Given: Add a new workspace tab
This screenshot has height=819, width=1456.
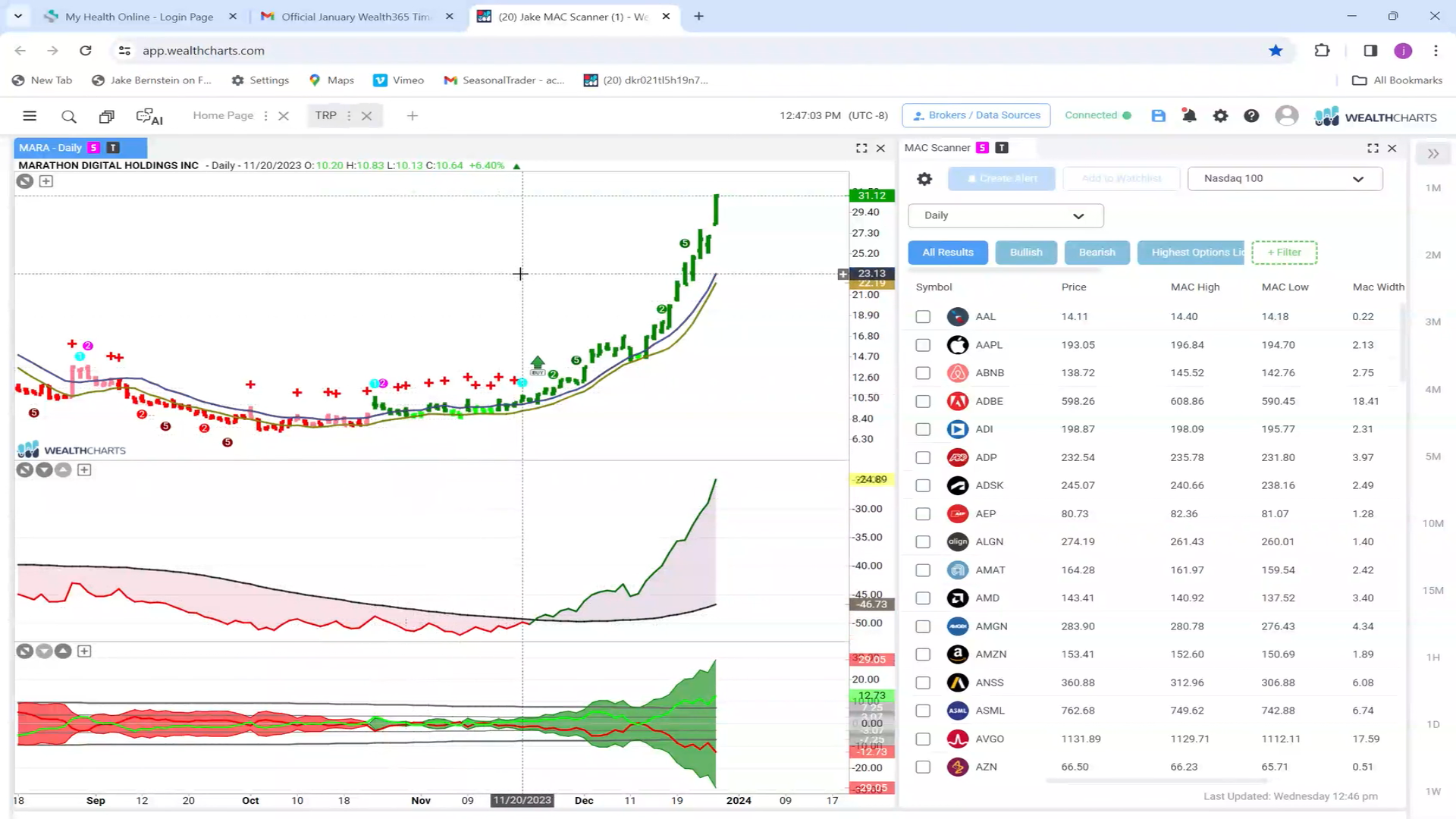Looking at the screenshot, I should click(413, 116).
